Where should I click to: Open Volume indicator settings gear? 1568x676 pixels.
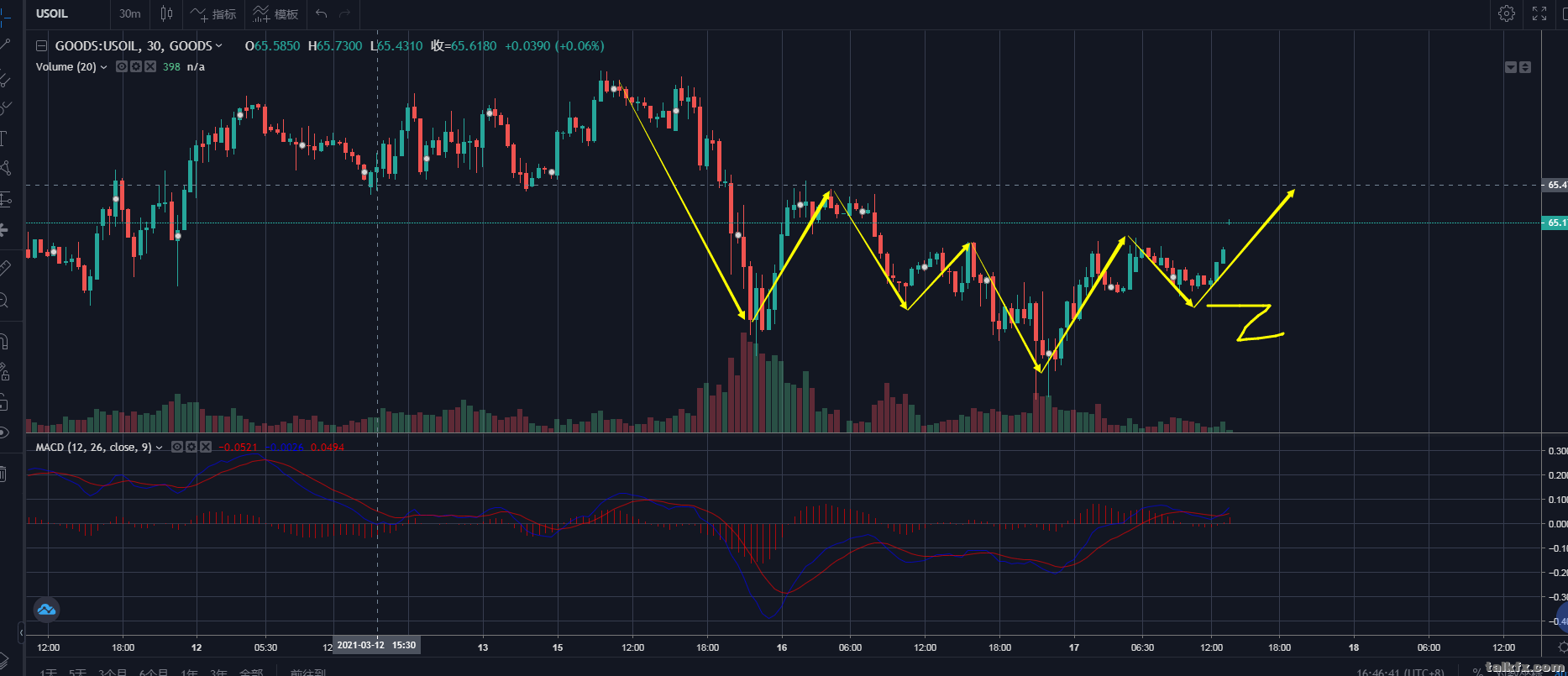click(136, 66)
